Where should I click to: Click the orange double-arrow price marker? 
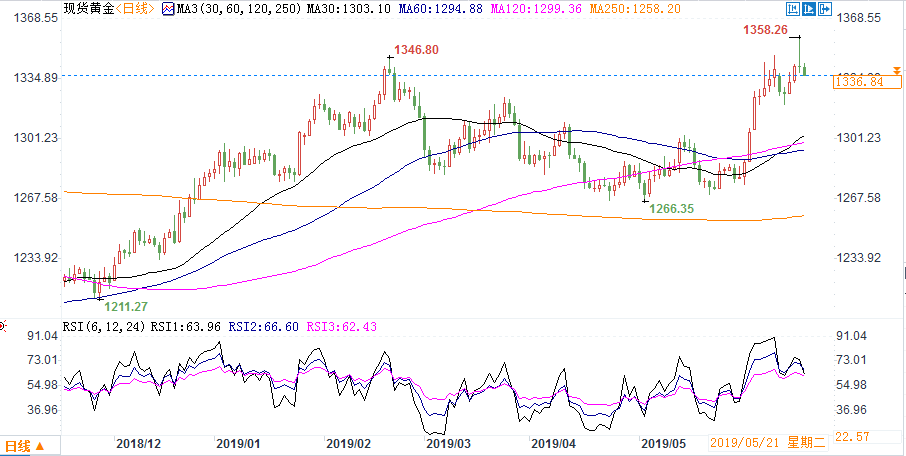pyautogui.click(x=896, y=71)
